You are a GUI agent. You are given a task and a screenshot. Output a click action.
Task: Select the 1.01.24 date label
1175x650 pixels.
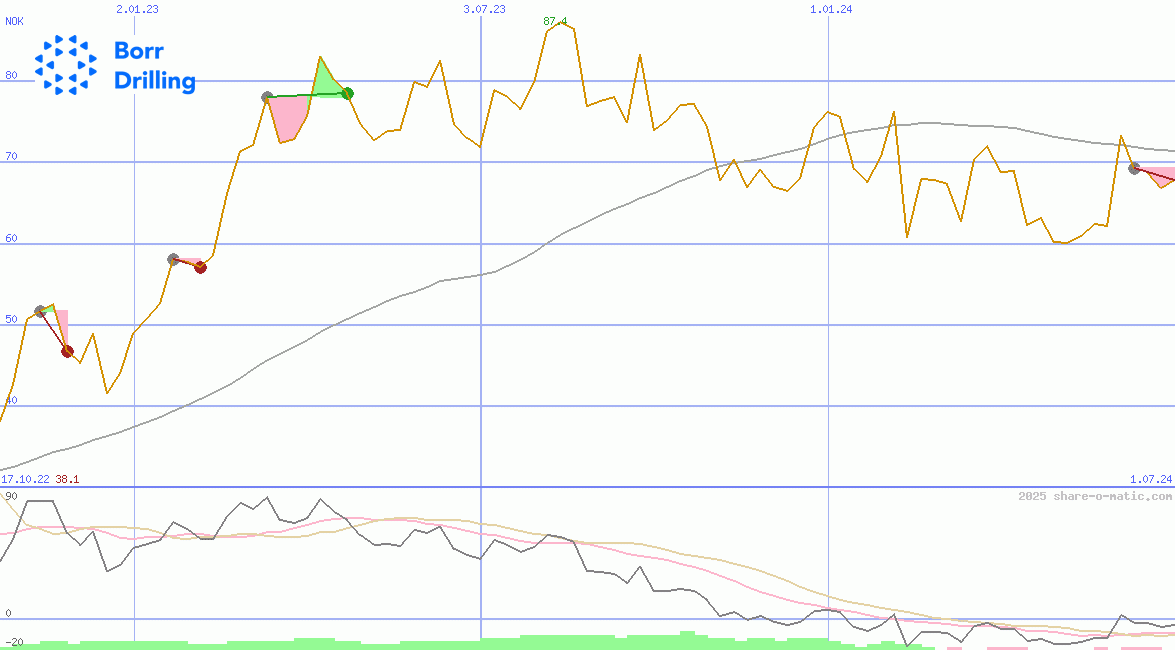point(831,9)
